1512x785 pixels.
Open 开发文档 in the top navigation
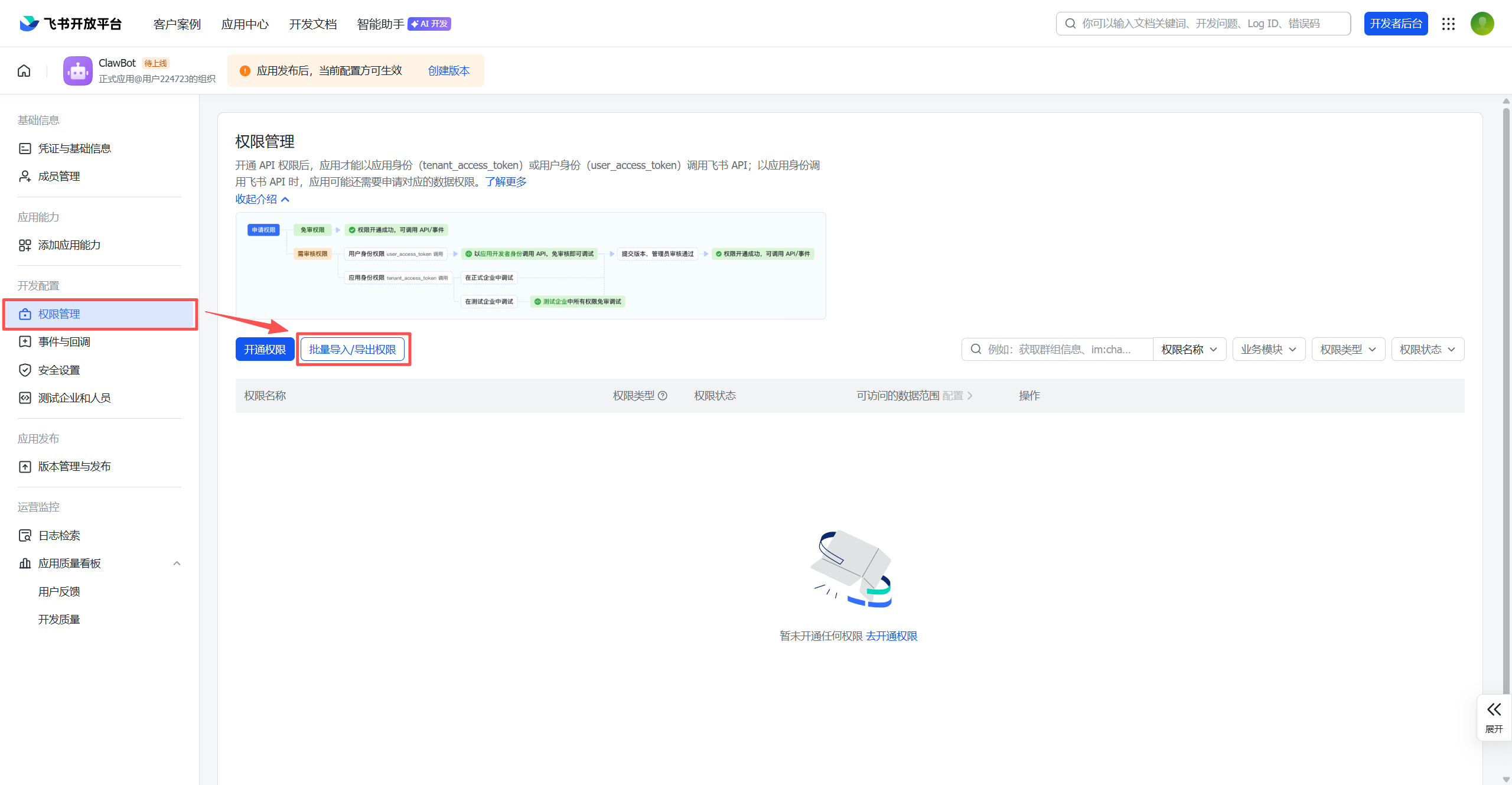(x=312, y=24)
